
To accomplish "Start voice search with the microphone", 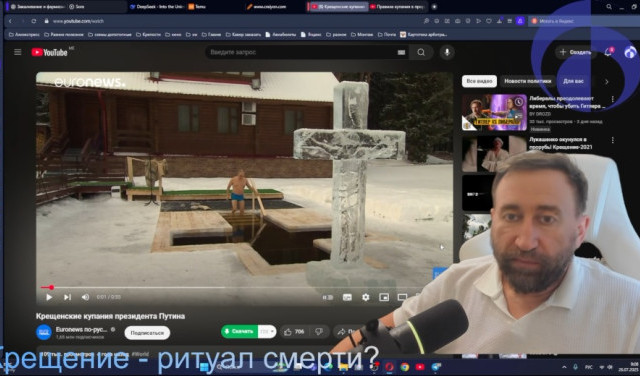I will point(447,52).
